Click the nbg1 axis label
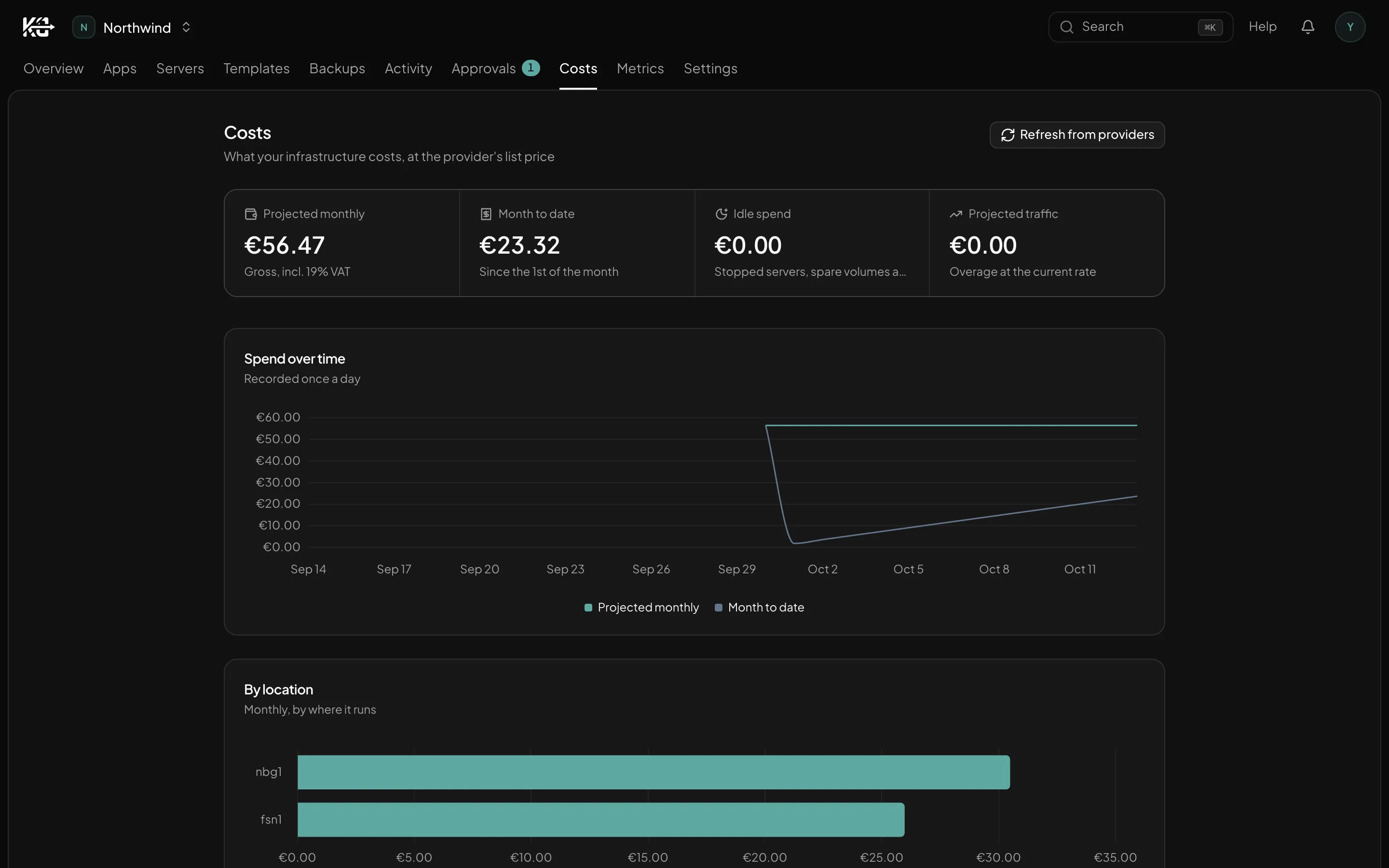Viewport: 1389px width, 868px height. pyautogui.click(x=269, y=772)
